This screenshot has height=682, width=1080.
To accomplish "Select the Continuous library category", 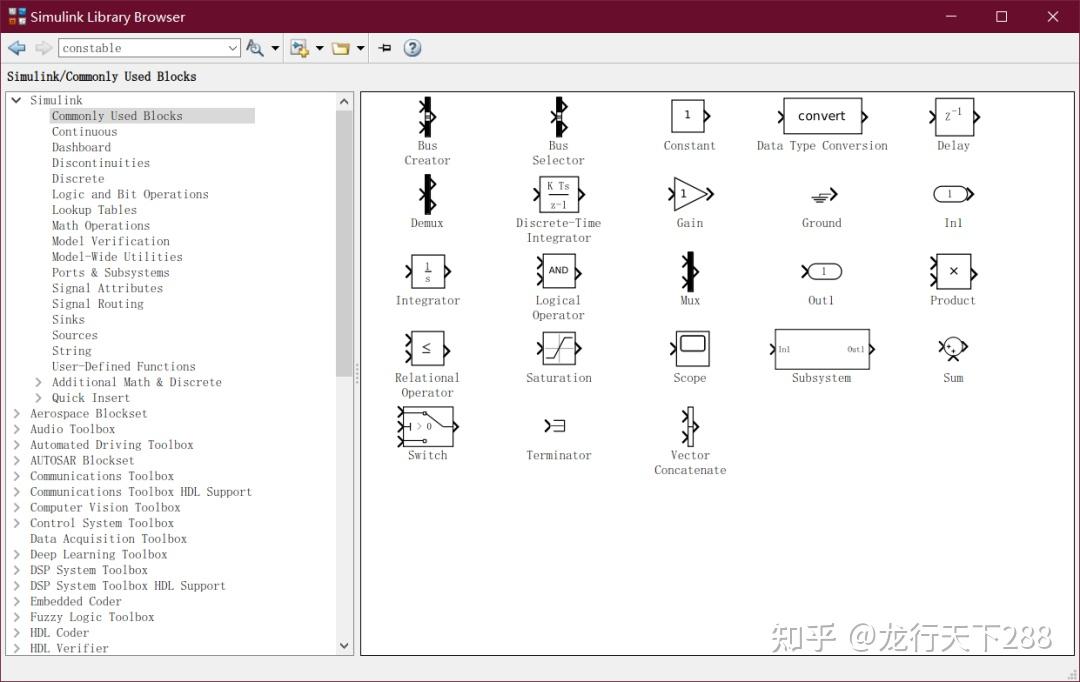I will click(84, 131).
